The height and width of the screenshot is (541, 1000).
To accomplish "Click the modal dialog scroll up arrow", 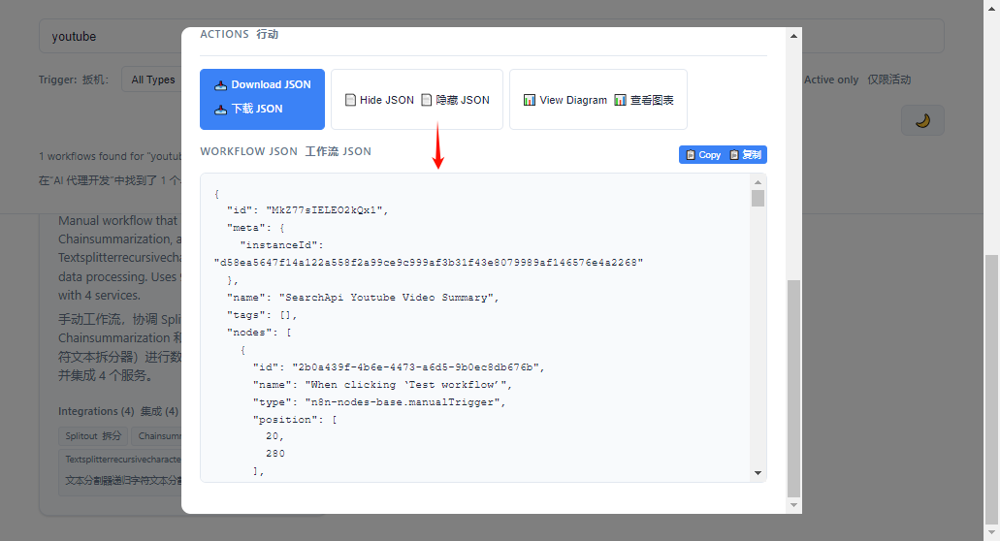I will pos(794,35).
